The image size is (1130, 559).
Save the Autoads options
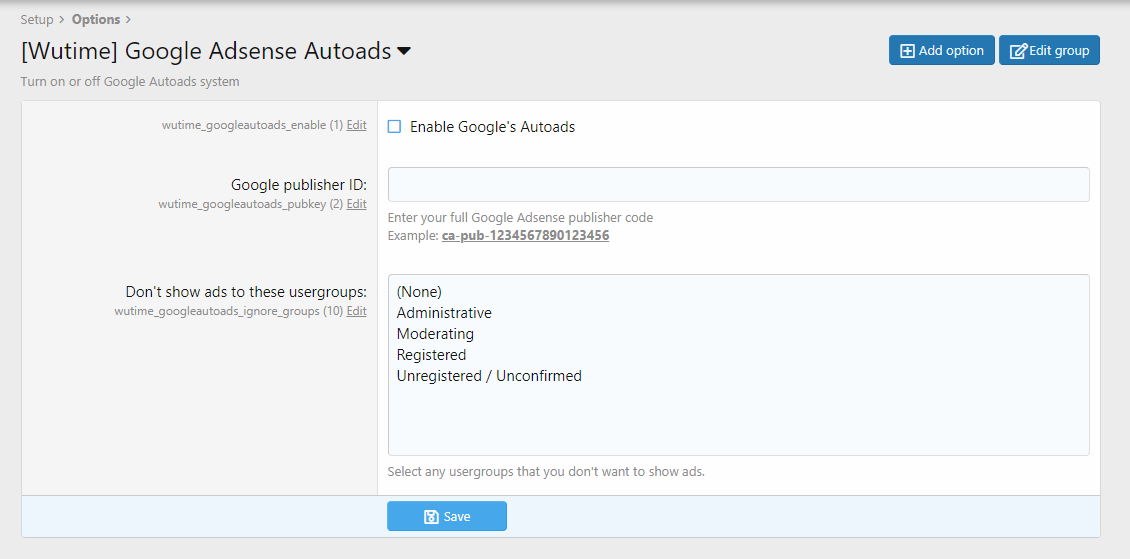pos(447,516)
